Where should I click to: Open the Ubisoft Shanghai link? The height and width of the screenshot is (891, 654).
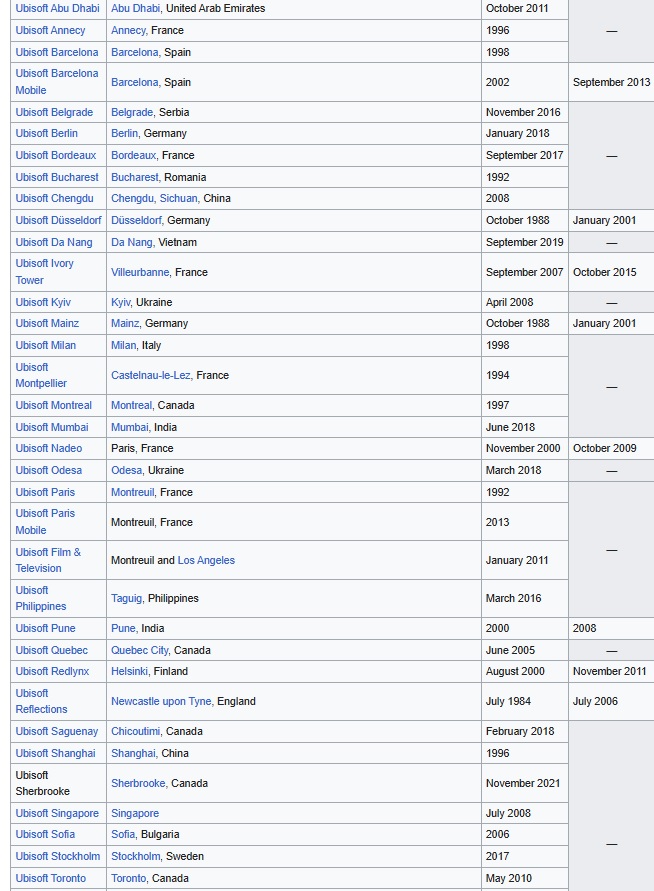[55, 753]
